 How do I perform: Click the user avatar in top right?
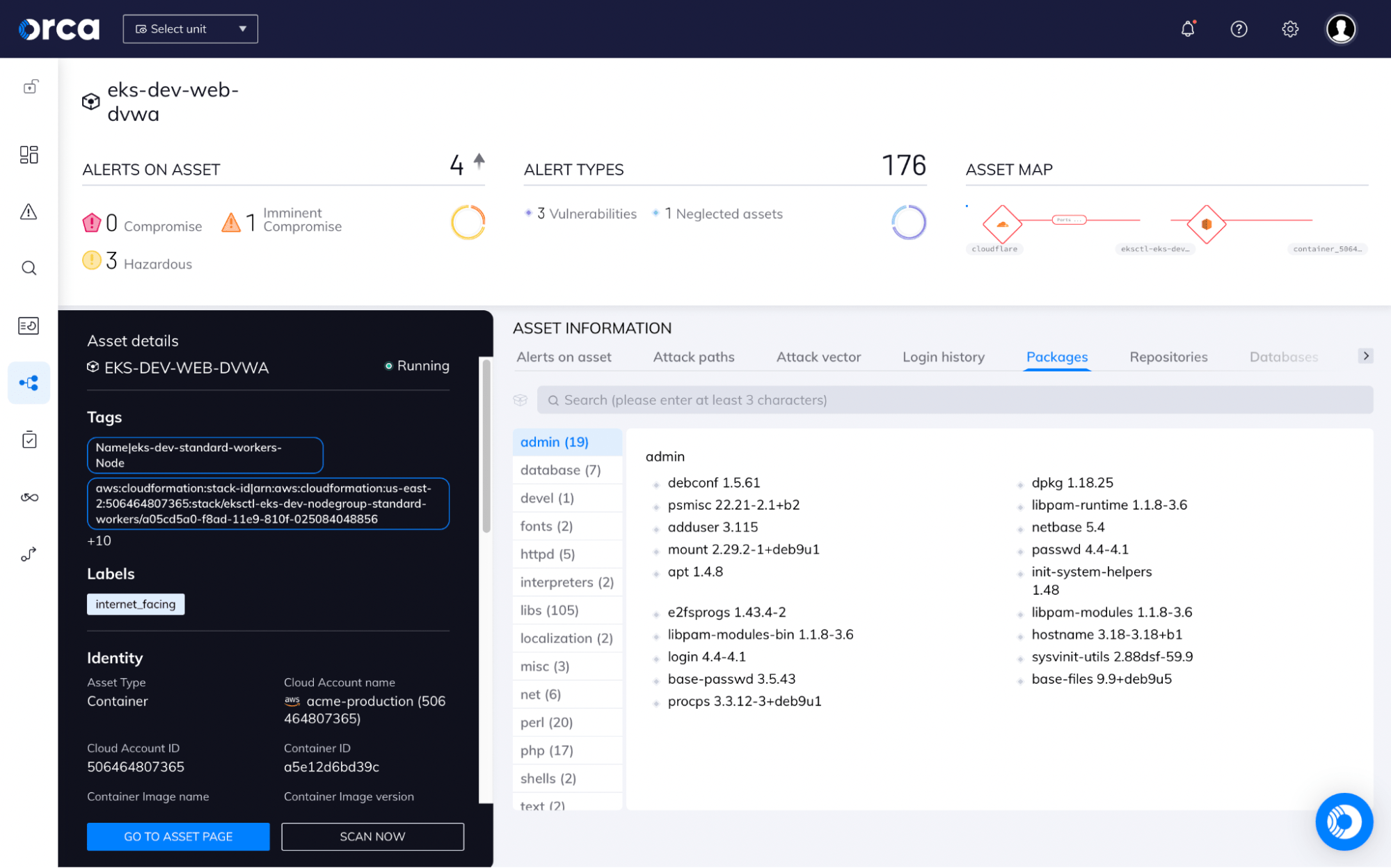tap(1340, 29)
